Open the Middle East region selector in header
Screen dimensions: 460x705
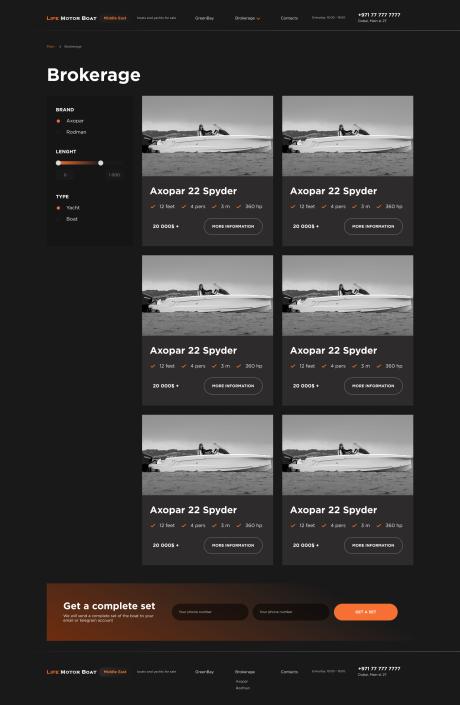point(115,18)
